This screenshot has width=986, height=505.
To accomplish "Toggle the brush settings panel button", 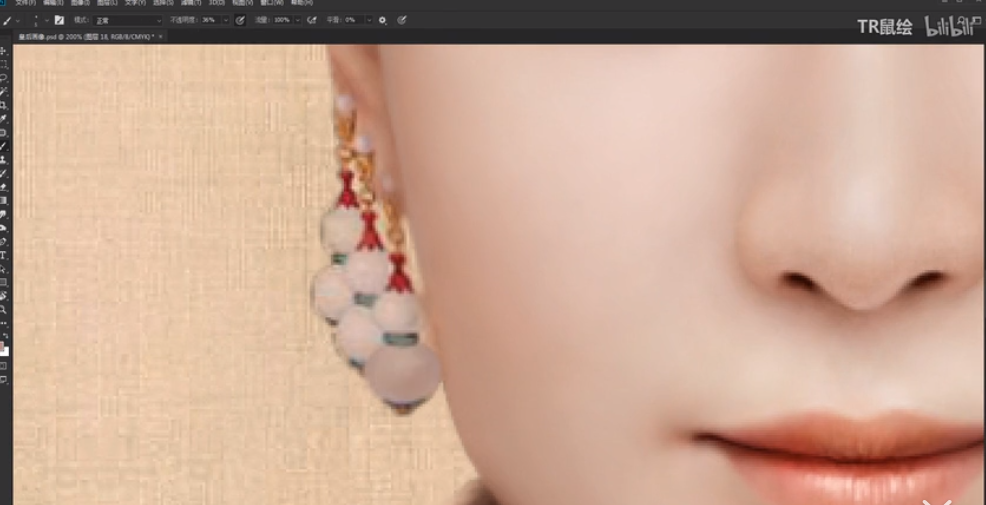I will pyautogui.click(x=59, y=20).
